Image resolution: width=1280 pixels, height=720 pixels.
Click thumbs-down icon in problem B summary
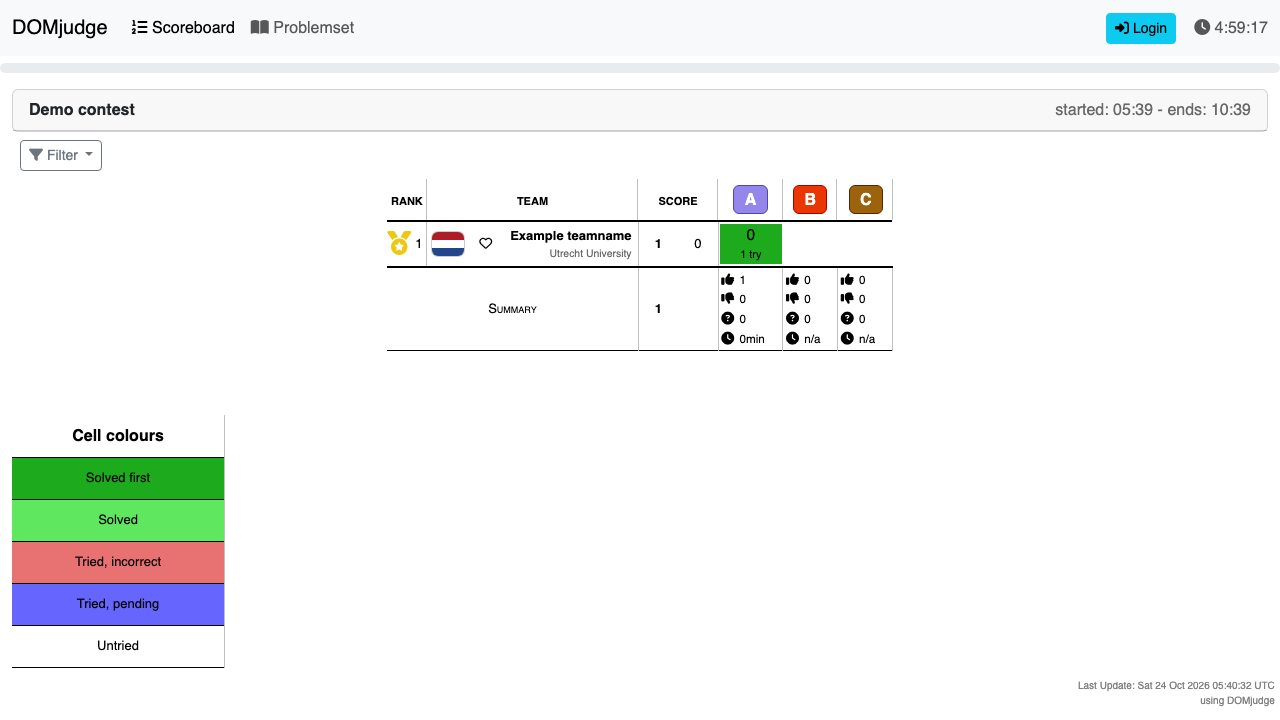(x=793, y=298)
